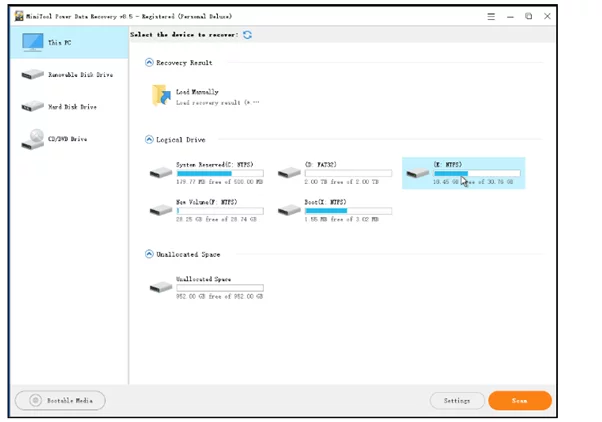
Task: Select the highlighted (E: NTFS) drive
Action: [x=463, y=173]
